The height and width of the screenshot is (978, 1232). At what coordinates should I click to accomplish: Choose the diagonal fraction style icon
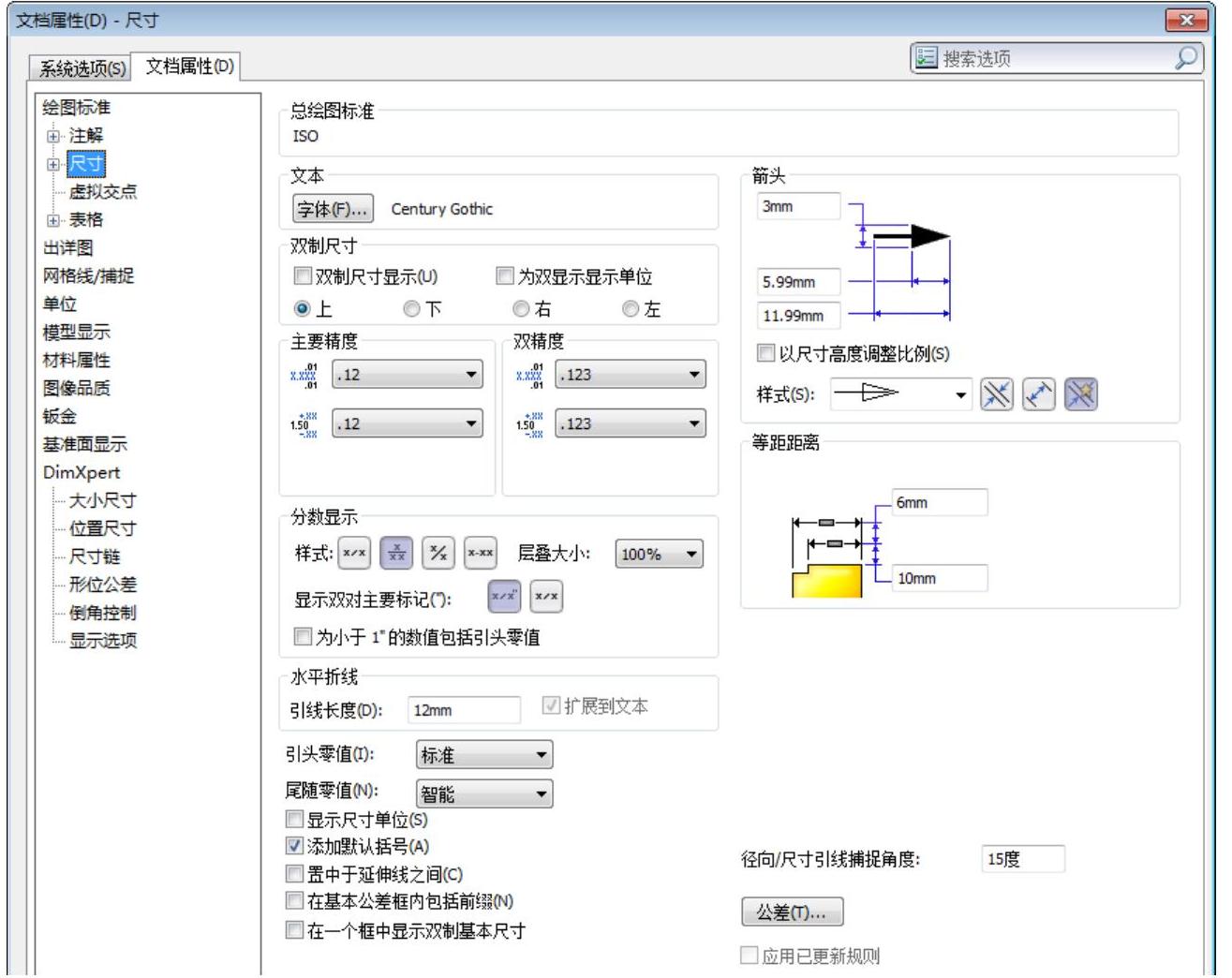438,554
